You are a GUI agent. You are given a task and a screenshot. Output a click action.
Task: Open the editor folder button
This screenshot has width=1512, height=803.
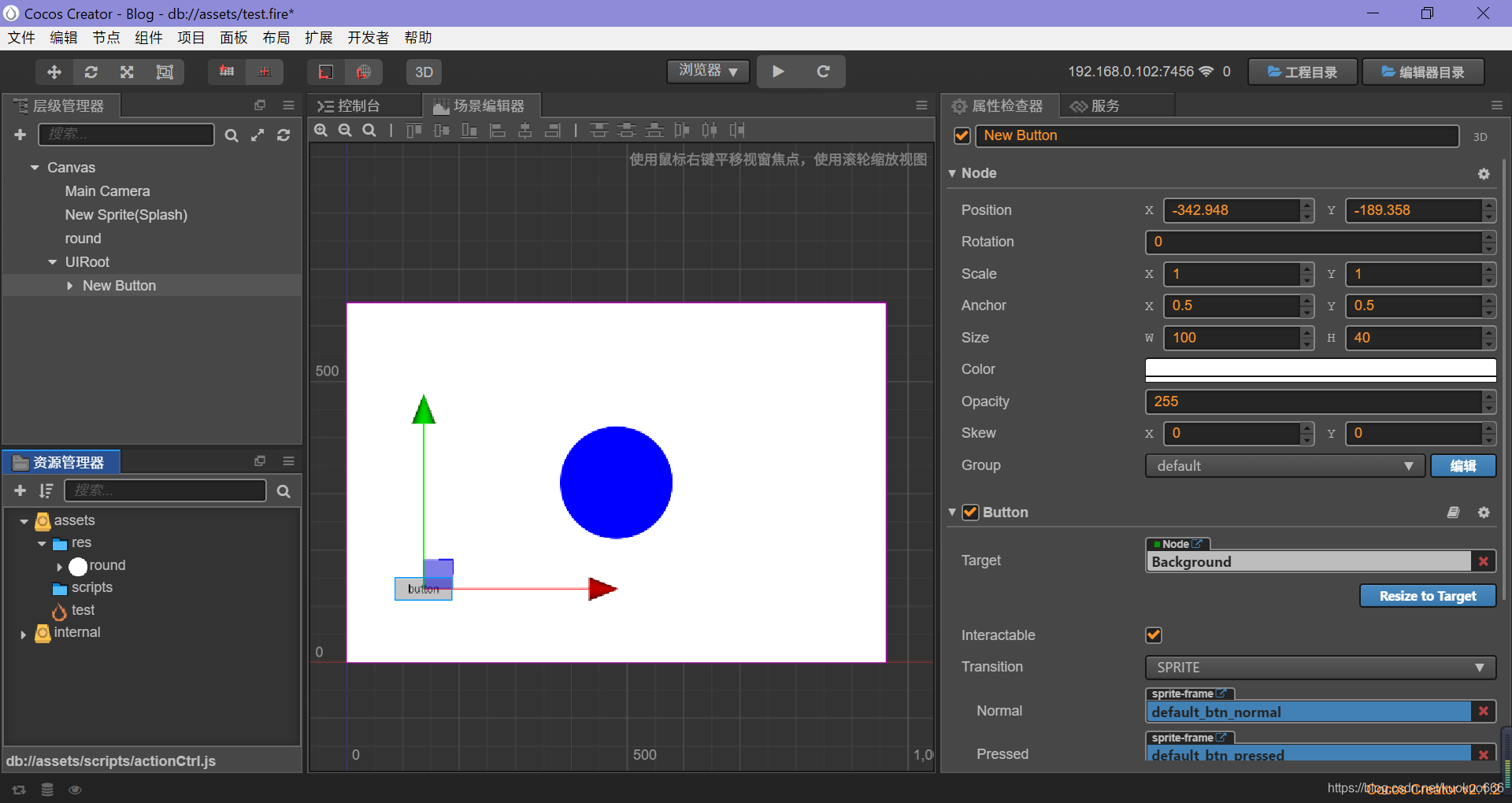point(1423,72)
